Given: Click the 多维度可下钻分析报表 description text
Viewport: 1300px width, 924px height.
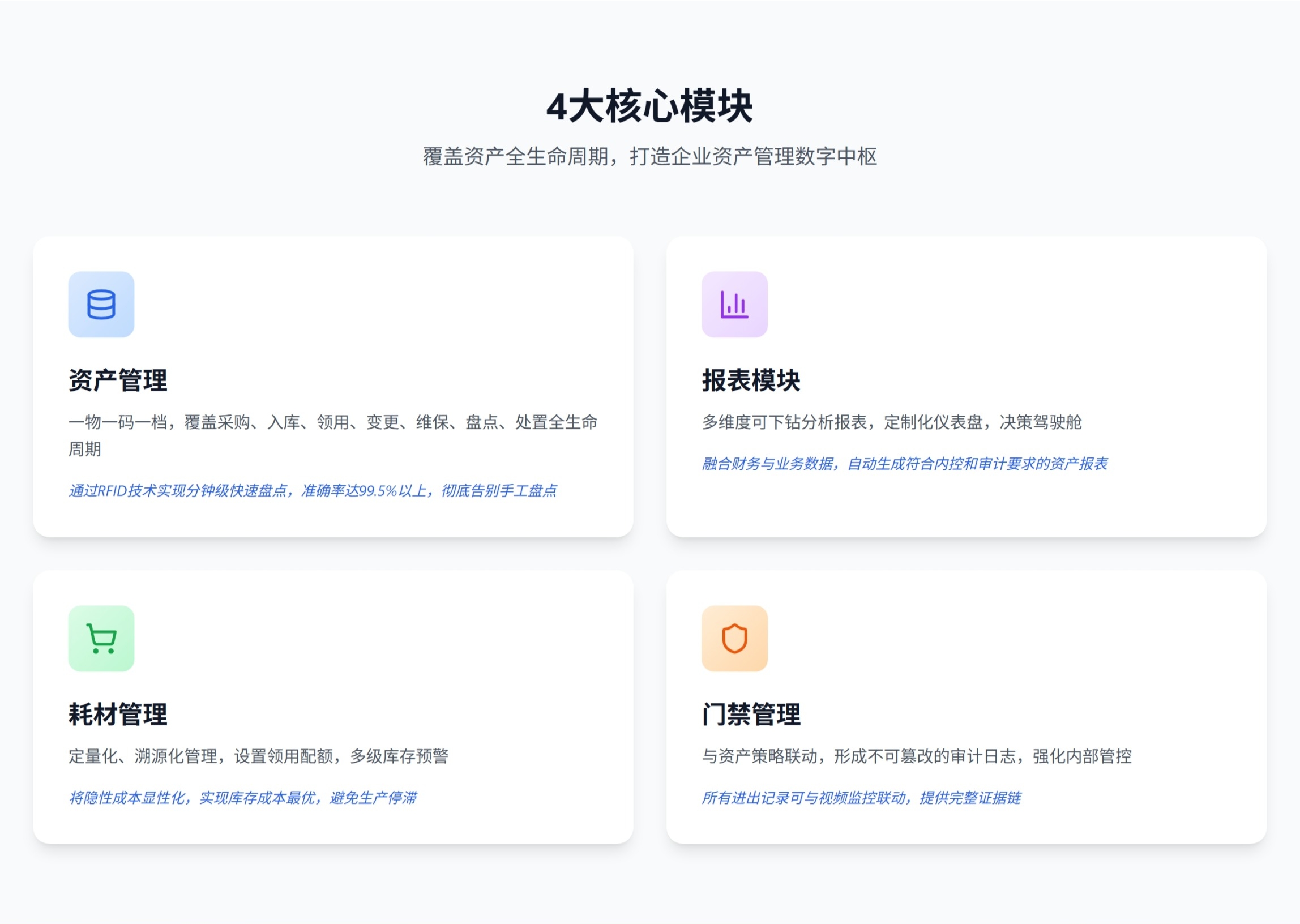Looking at the screenshot, I should point(892,422).
